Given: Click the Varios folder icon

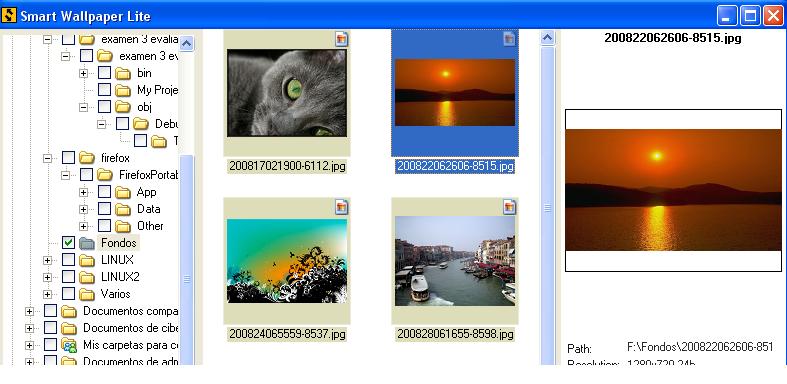Looking at the screenshot, I should (87, 295).
